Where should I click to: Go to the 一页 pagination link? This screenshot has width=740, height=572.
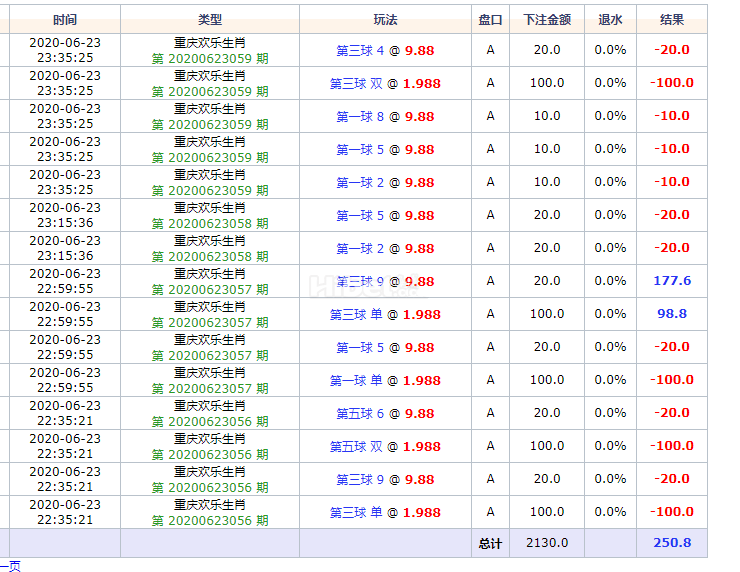pos(10,566)
